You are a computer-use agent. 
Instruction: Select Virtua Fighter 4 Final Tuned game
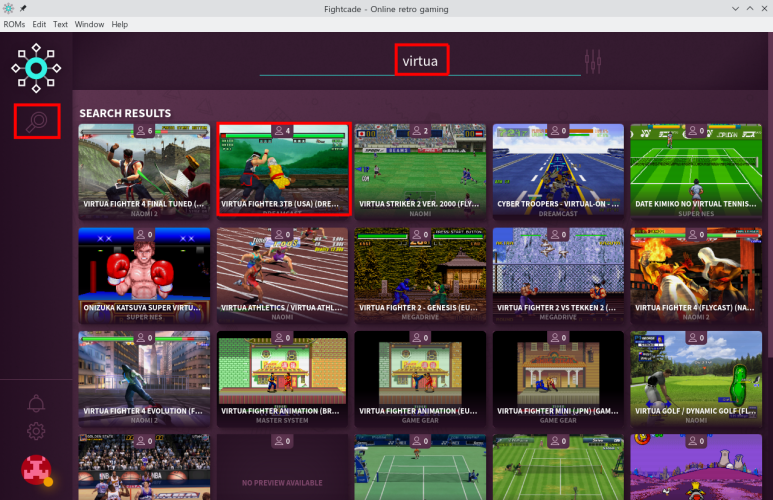click(144, 171)
